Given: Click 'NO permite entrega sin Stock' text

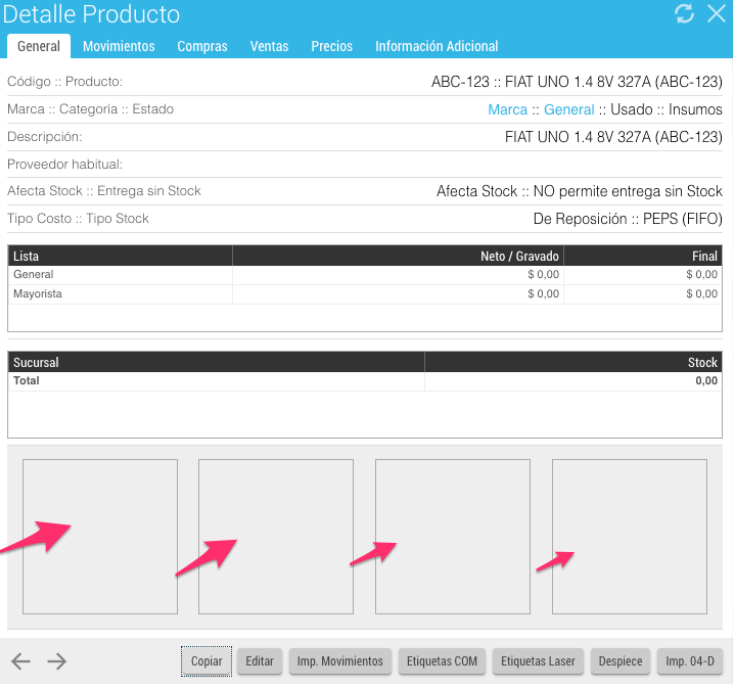Looking at the screenshot, I should (x=628, y=191).
